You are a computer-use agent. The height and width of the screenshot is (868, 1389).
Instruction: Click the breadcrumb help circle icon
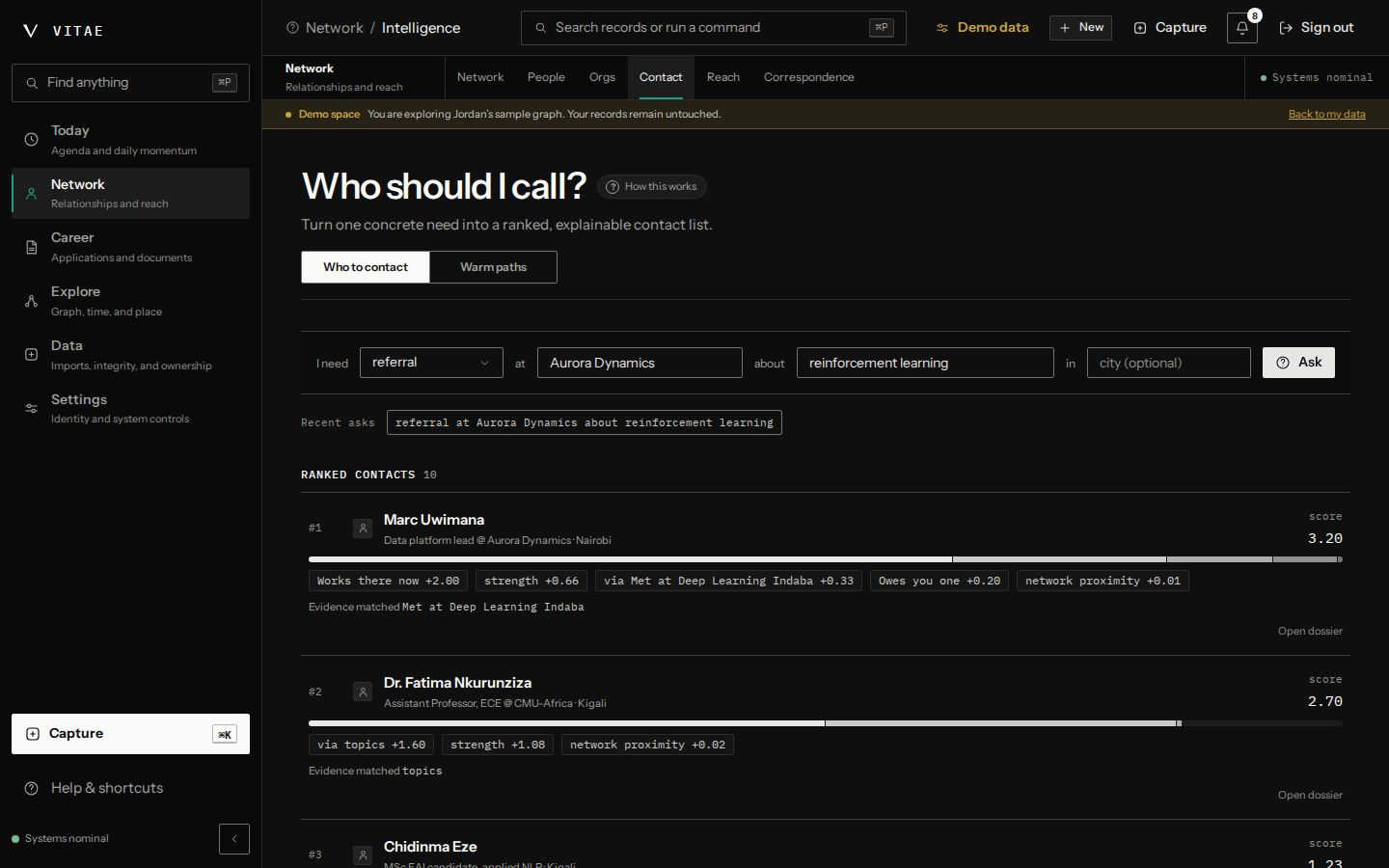[x=293, y=28]
